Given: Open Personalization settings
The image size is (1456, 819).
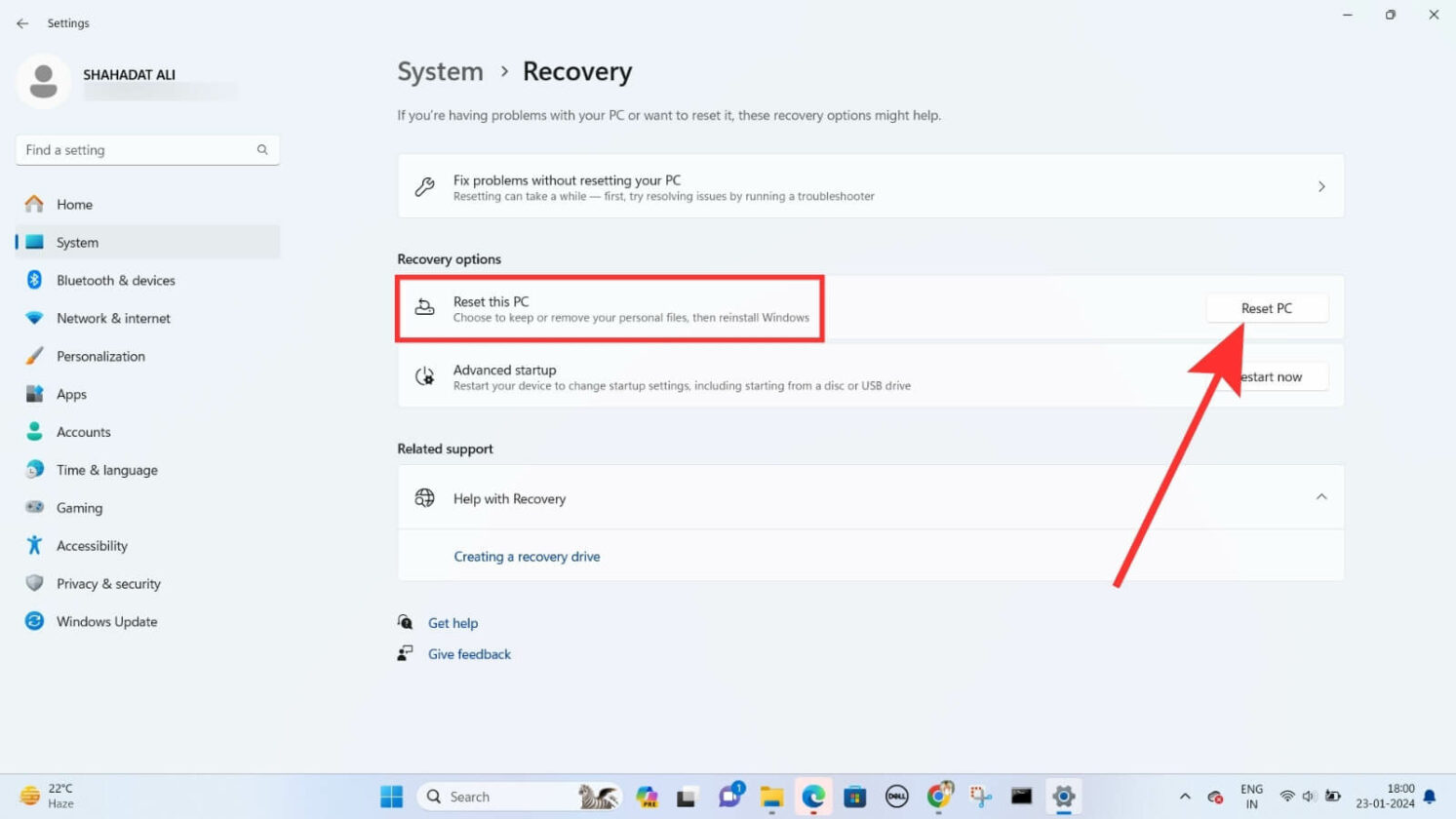Looking at the screenshot, I should click(x=100, y=356).
